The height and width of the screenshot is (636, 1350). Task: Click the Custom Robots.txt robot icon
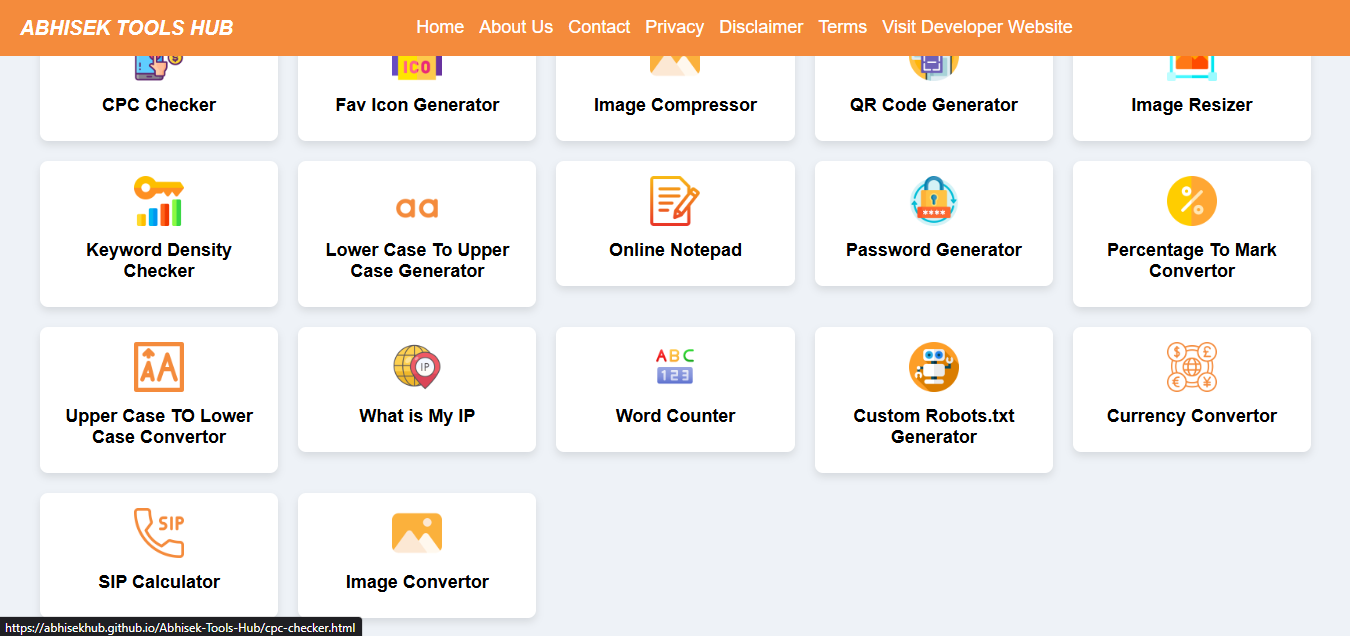pos(933,367)
